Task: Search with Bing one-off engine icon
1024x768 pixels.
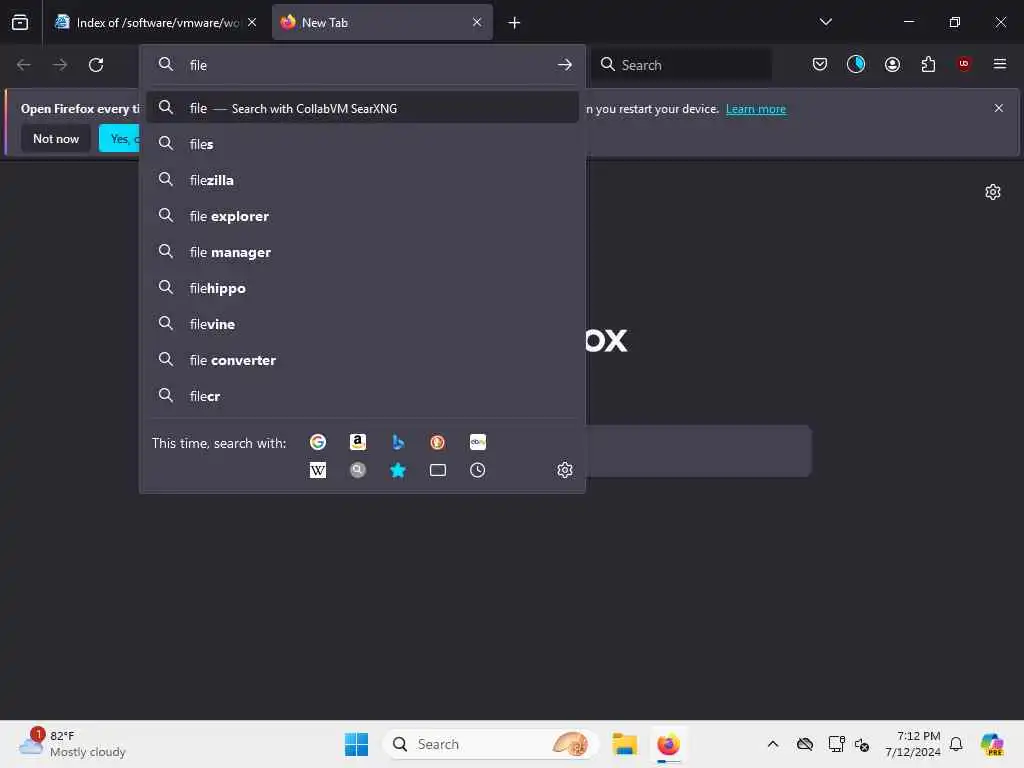Action: (398, 442)
